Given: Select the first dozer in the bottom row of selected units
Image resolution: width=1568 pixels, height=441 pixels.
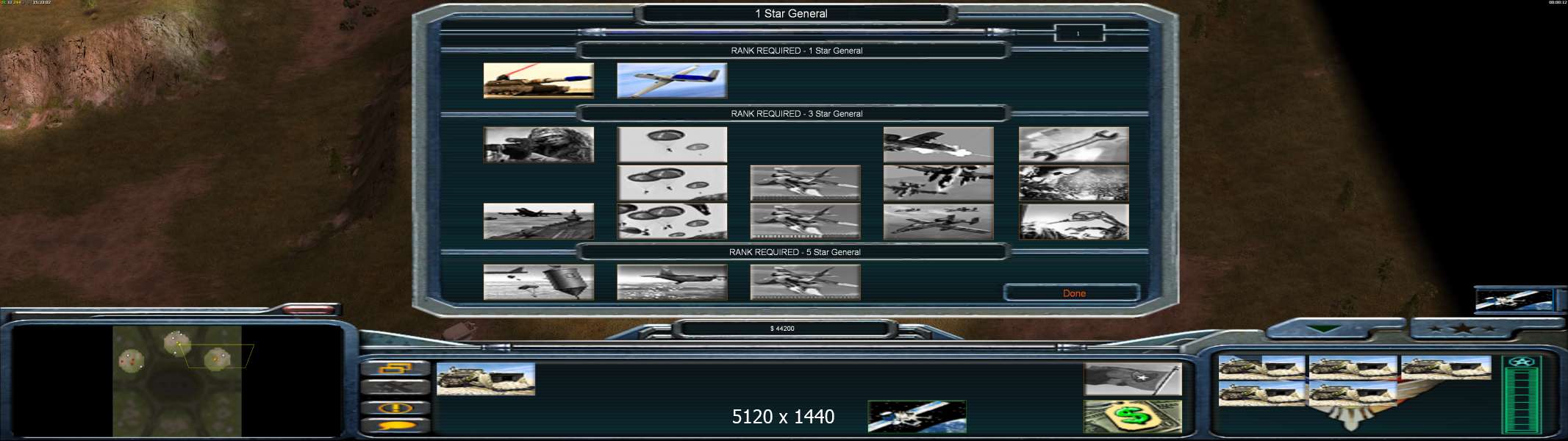Looking at the screenshot, I should (1261, 392).
